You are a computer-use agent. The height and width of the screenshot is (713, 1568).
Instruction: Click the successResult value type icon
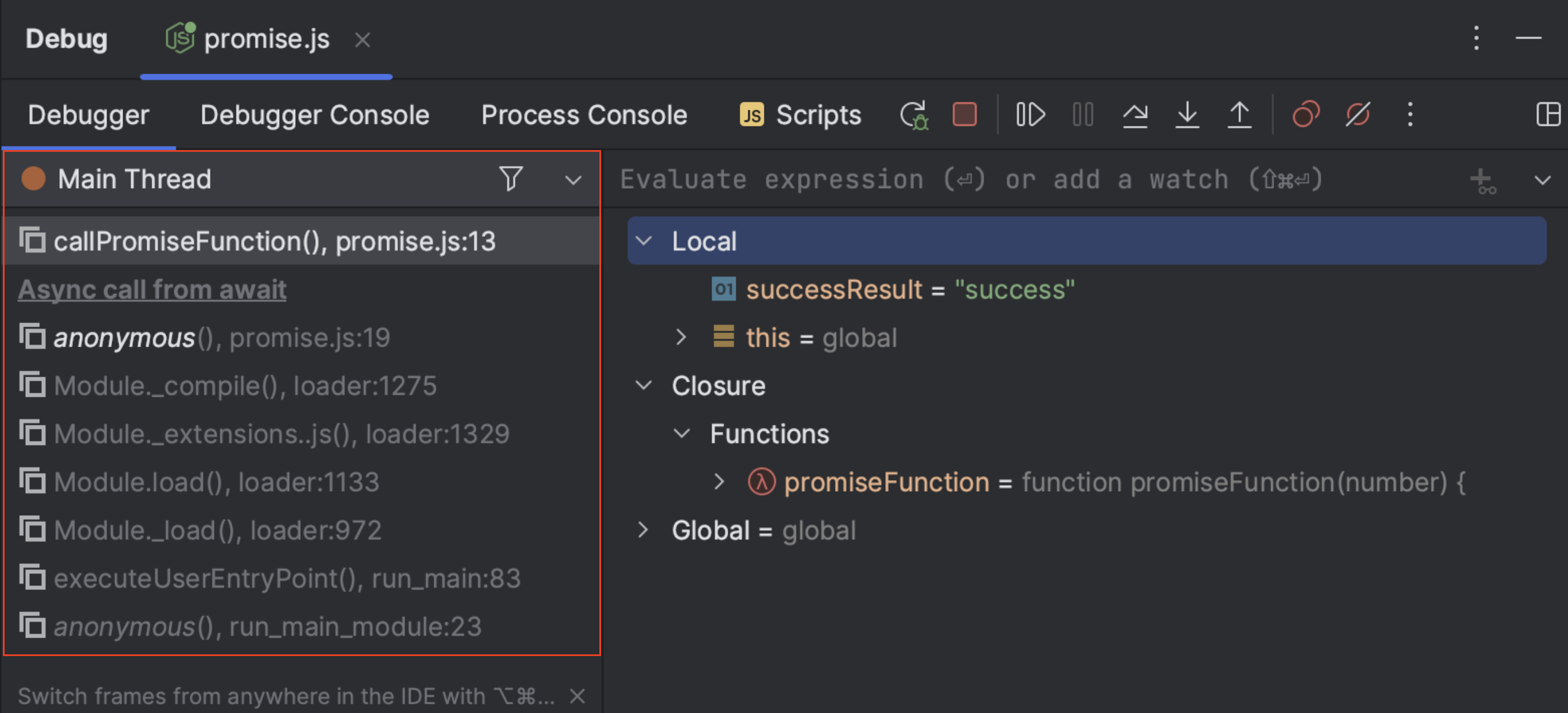tap(724, 289)
